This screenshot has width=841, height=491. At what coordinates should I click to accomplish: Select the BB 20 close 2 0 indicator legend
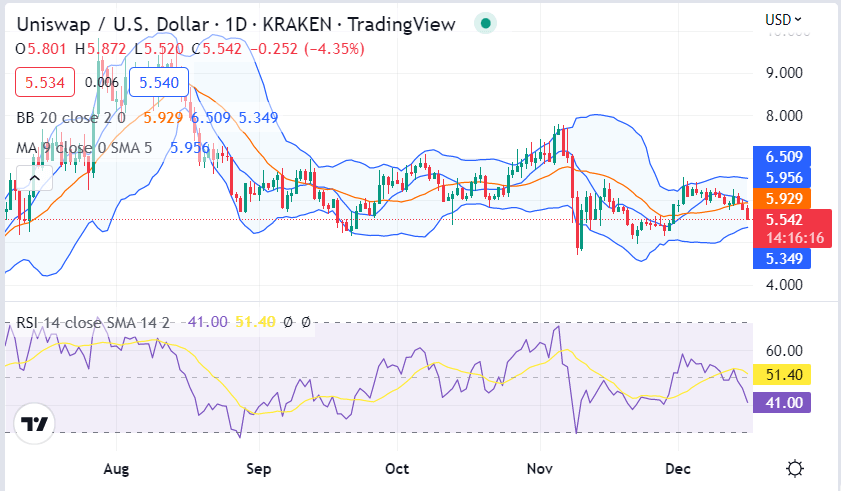(x=71, y=118)
